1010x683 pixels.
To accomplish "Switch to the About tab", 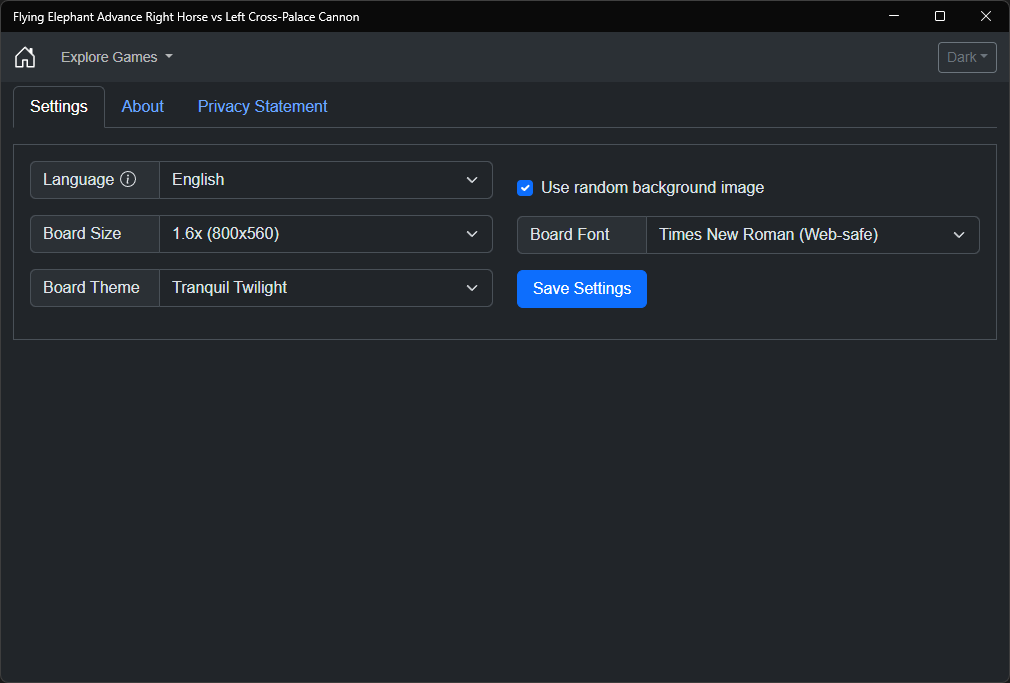I will coord(143,107).
